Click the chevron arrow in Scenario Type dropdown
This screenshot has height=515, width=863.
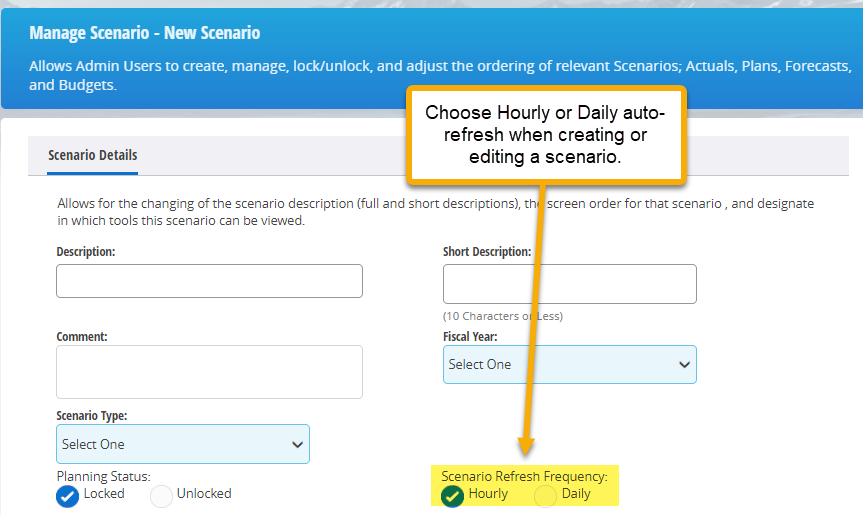click(297, 445)
